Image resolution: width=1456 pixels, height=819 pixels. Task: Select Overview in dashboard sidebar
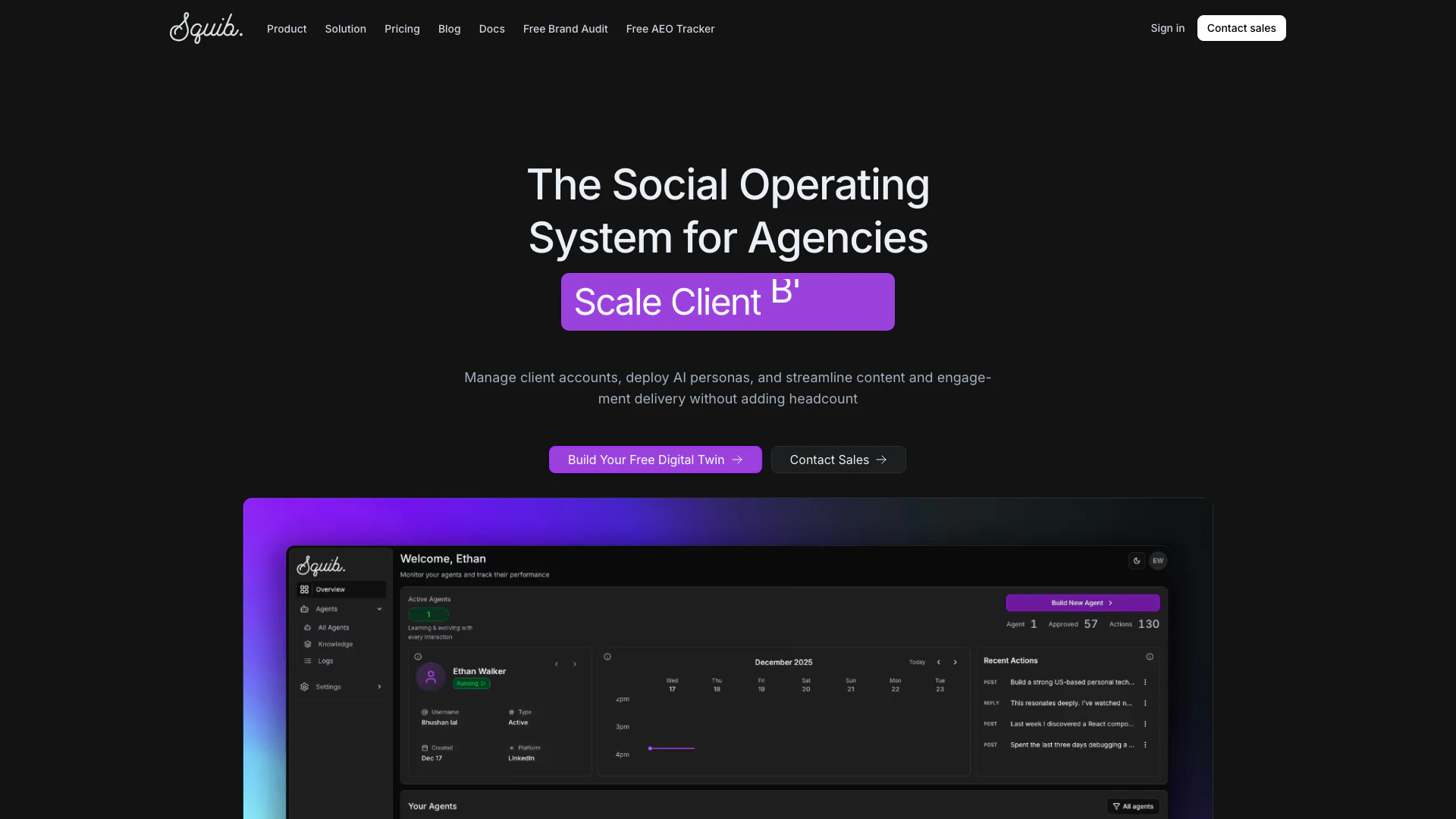[x=340, y=589]
